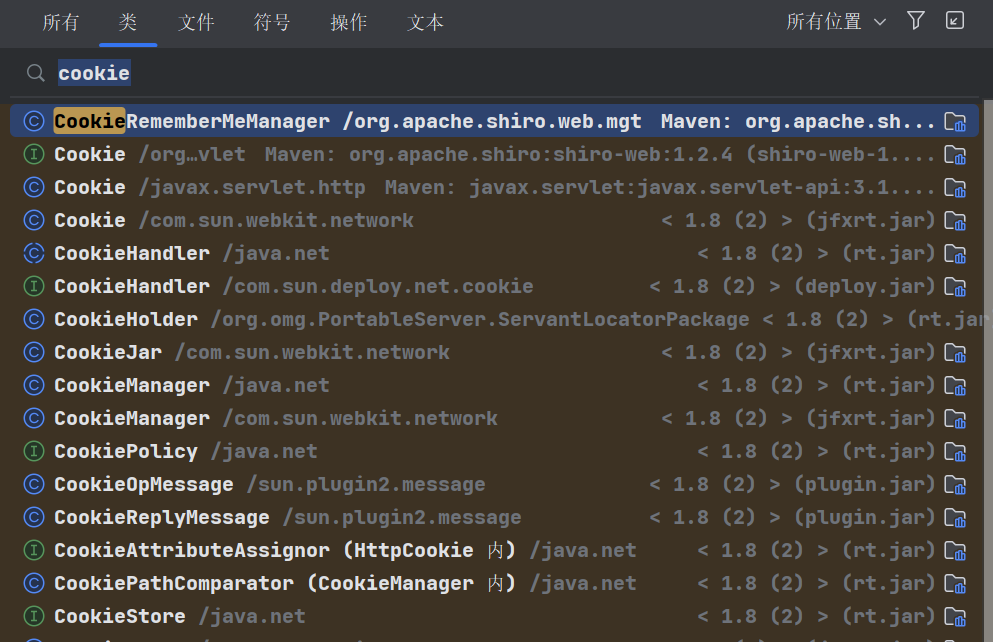Open the filter options for search results
The height and width of the screenshot is (642, 993).
coord(916,20)
